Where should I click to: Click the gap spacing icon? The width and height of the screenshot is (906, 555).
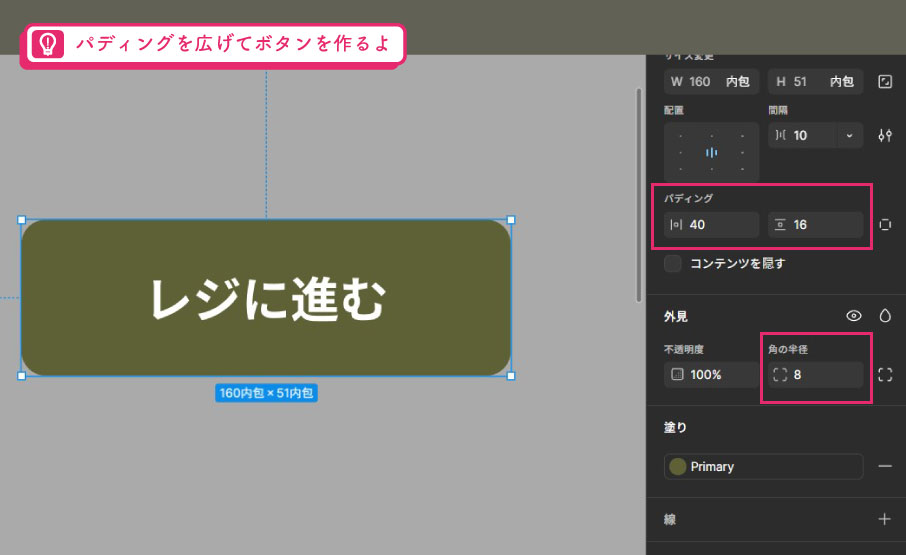coord(780,135)
